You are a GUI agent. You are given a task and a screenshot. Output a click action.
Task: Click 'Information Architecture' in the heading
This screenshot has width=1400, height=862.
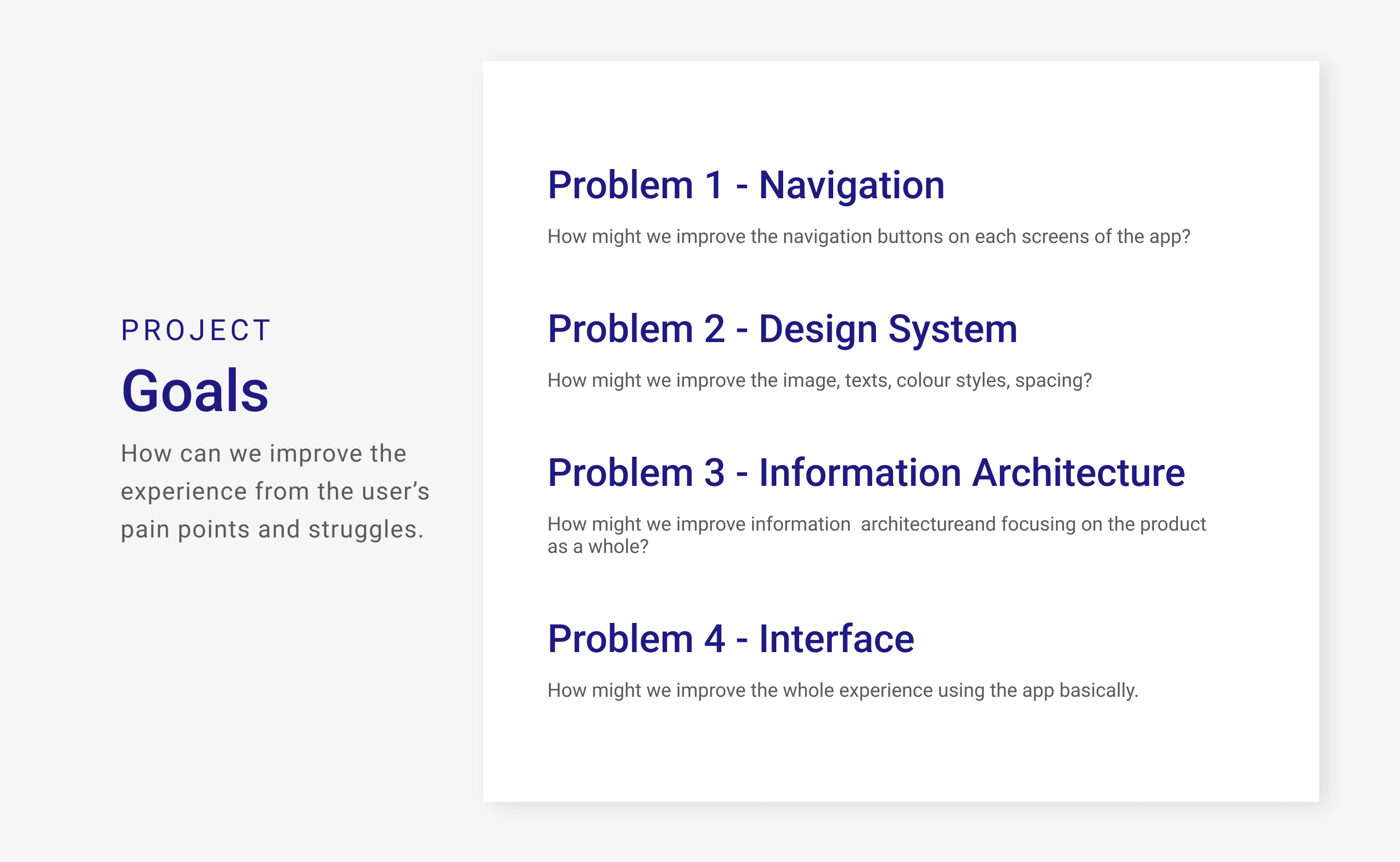[x=971, y=473]
